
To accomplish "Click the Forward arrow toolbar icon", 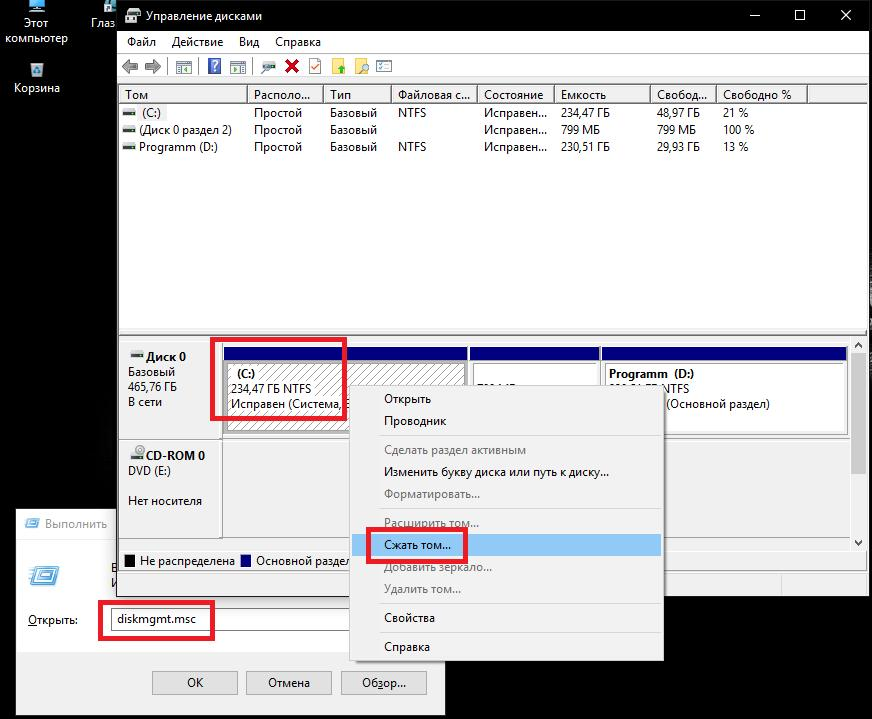I will (x=152, y=67).
